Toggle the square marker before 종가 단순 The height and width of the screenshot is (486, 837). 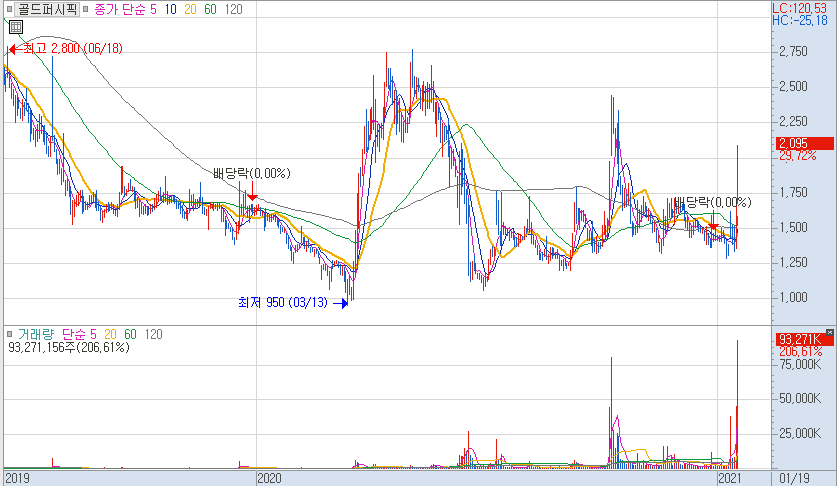[85, 9]
